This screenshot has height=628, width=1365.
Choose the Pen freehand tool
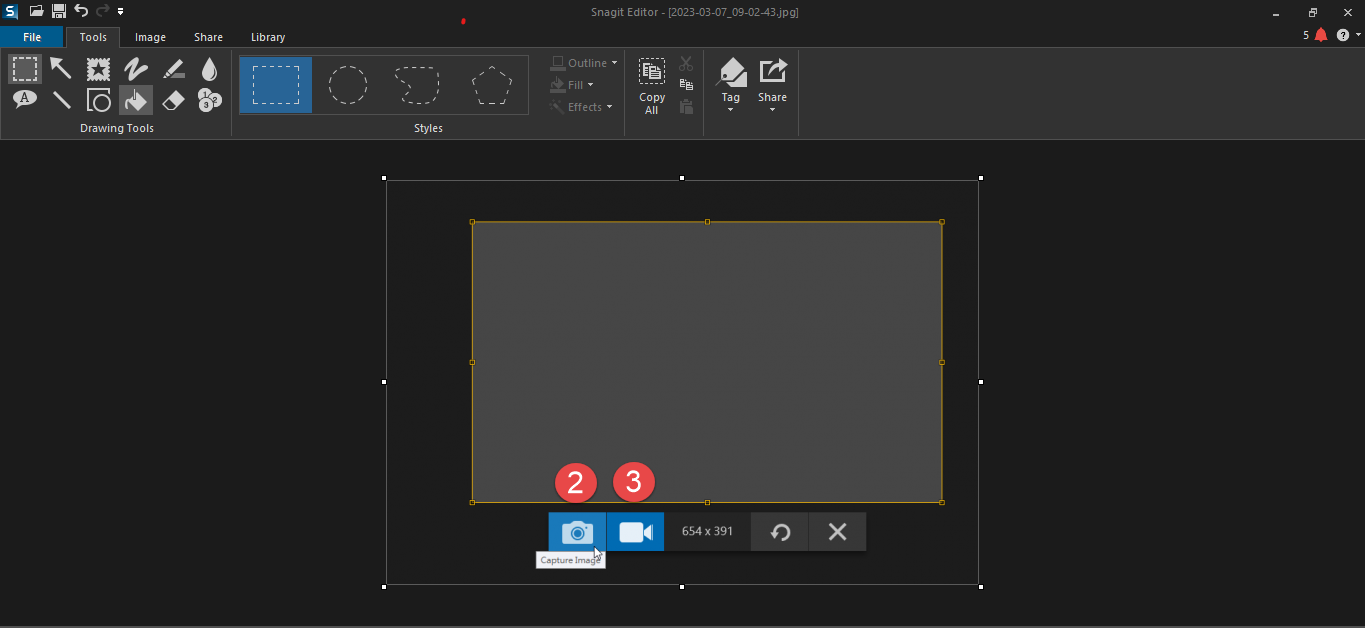click(x=135, y=68)
